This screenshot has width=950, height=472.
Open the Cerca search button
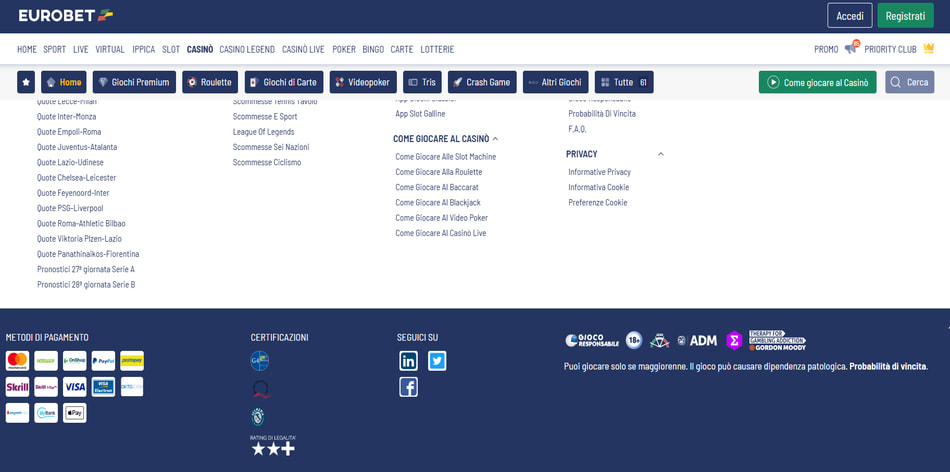(x=909, y=82)
